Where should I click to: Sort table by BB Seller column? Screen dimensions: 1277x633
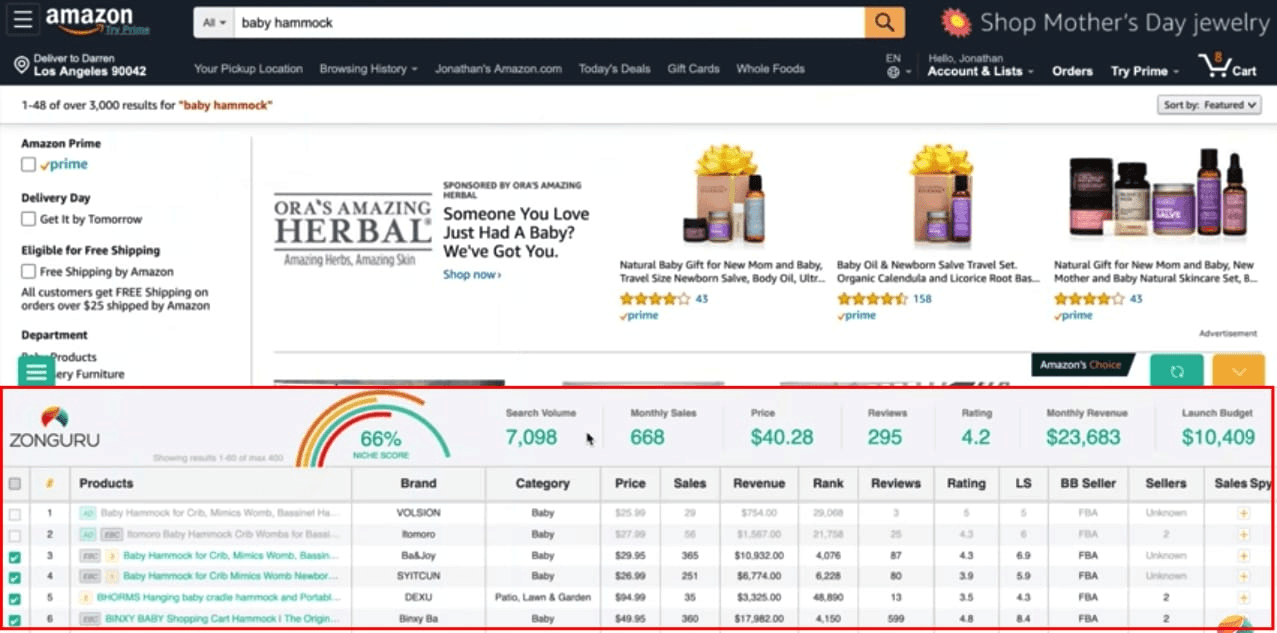click(x=1088, y=483)
